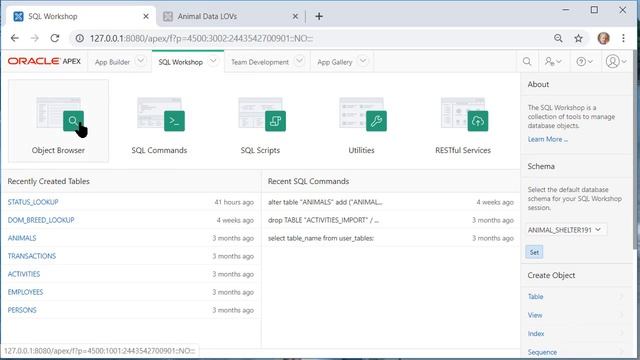Open a new browser tab
The height and width of the screenshot is (360, 640).
coord(319,16)
